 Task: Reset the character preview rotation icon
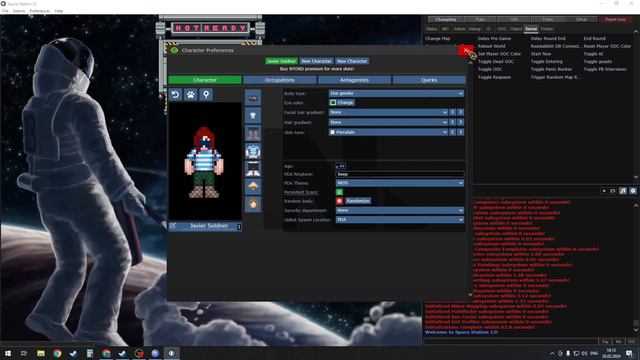coord(176,95)
